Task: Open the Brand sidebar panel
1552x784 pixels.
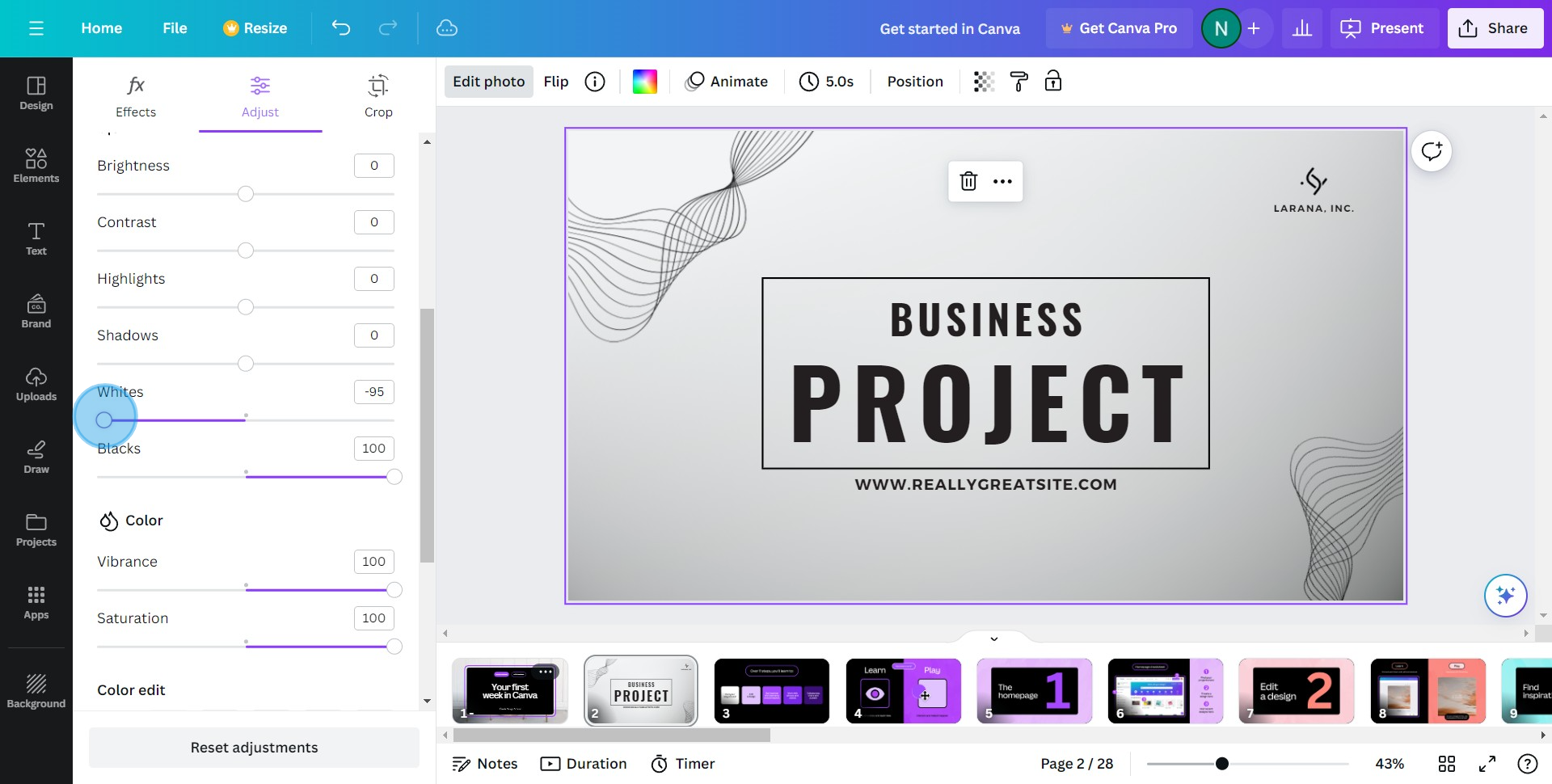Action: pyautogui.click(x=36, y=311)
